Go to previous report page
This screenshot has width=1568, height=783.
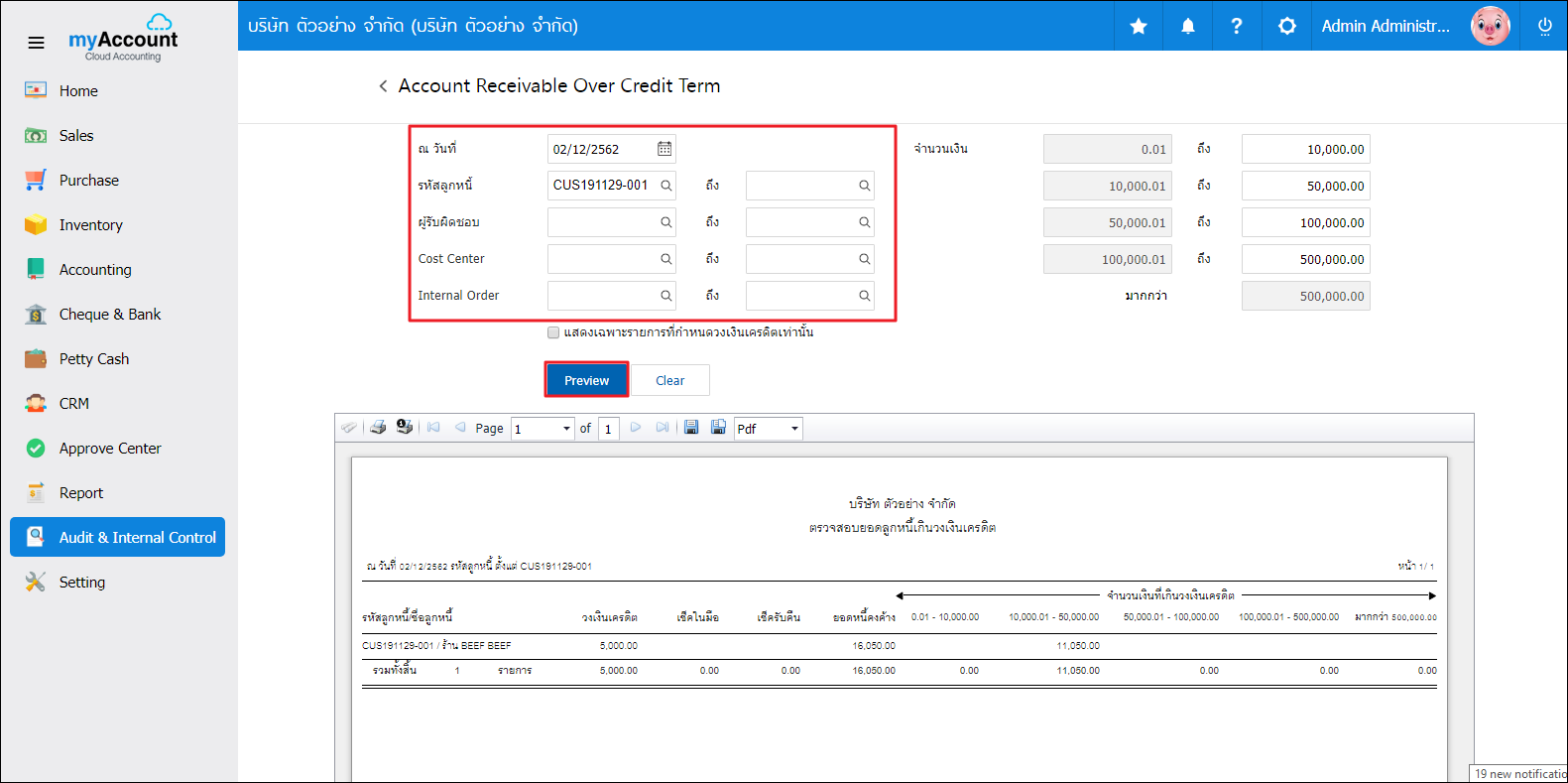pyautogui.click(x=460, y=428)
